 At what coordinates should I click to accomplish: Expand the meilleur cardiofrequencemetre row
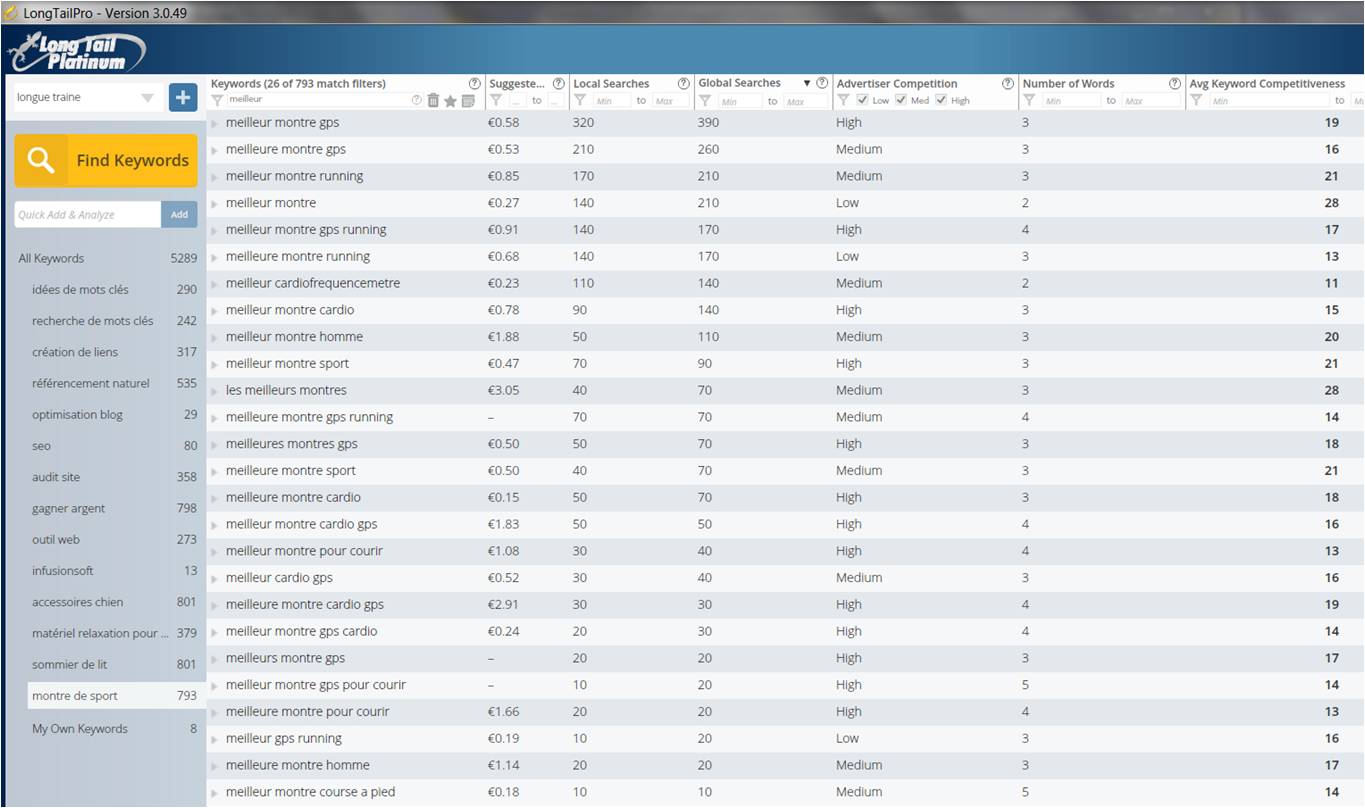click(215, 284)
